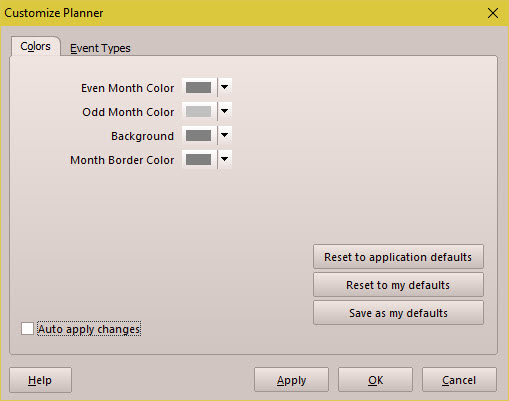Viewport: 509px width, 401px height.
Task: Click the Odd Month Color swatch
Action: pyautogui.click(x=199, y=112)
